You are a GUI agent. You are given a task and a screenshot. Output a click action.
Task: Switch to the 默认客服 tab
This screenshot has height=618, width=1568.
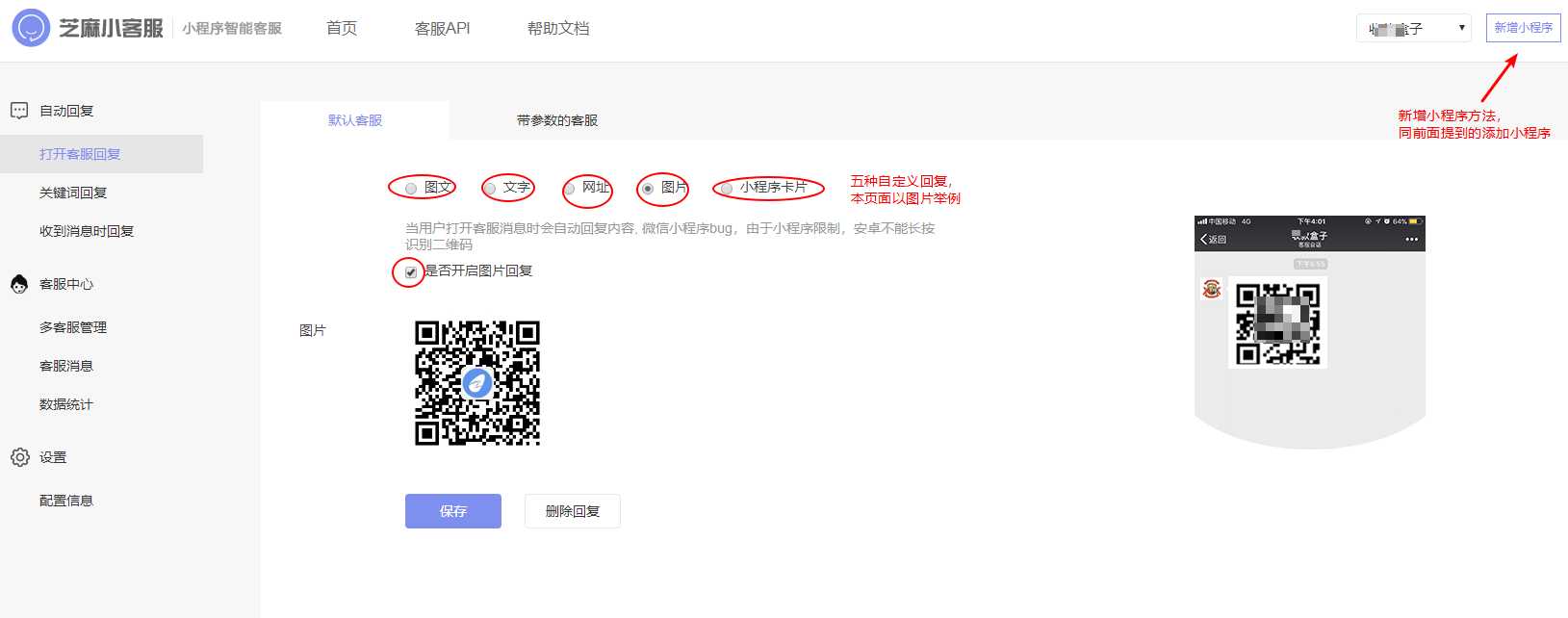[x=355, y=120]
